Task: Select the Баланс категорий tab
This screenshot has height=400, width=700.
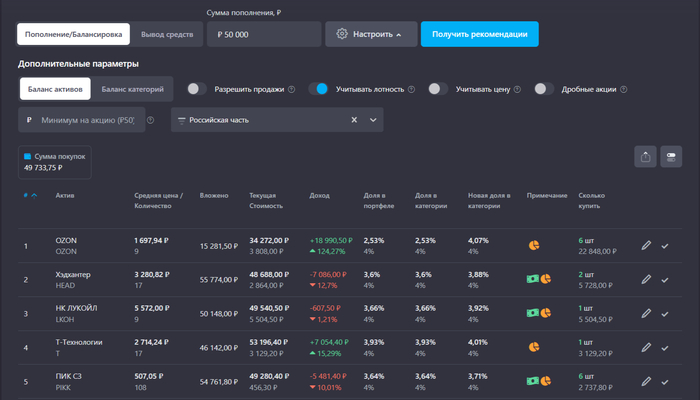Action: 133,89
